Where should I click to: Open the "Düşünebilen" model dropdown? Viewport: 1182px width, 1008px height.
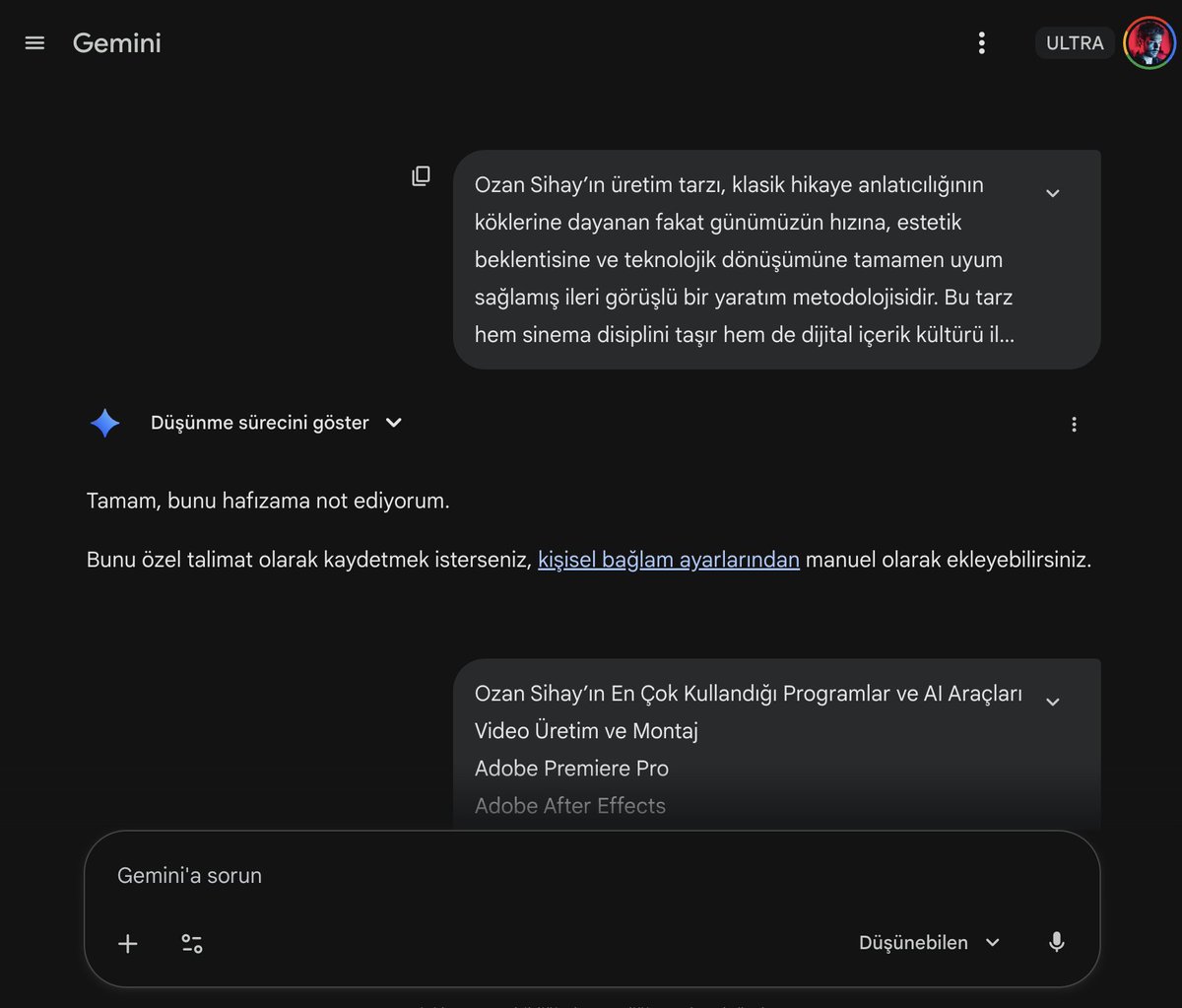[929, 943]
